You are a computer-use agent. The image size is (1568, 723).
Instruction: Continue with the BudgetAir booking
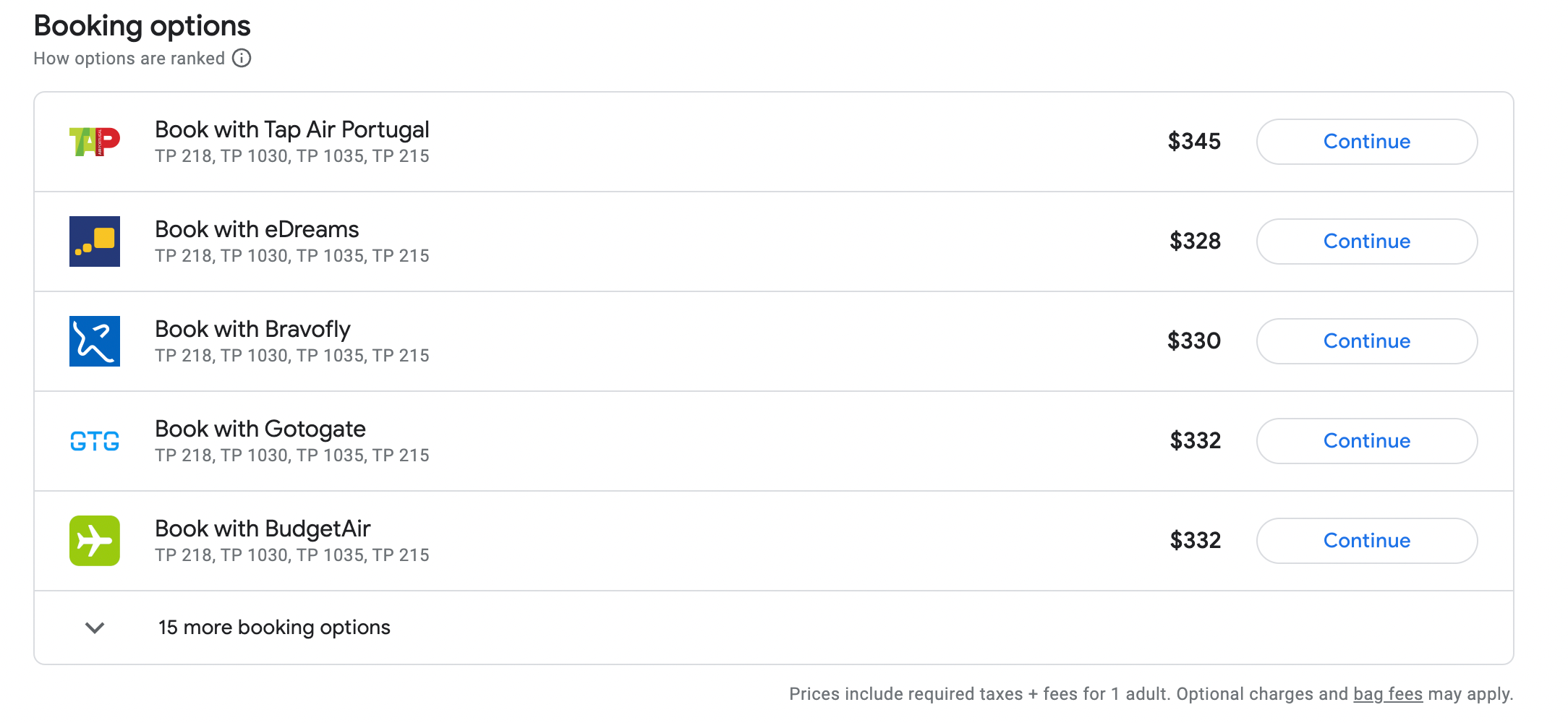click(x=1366, y=541)
